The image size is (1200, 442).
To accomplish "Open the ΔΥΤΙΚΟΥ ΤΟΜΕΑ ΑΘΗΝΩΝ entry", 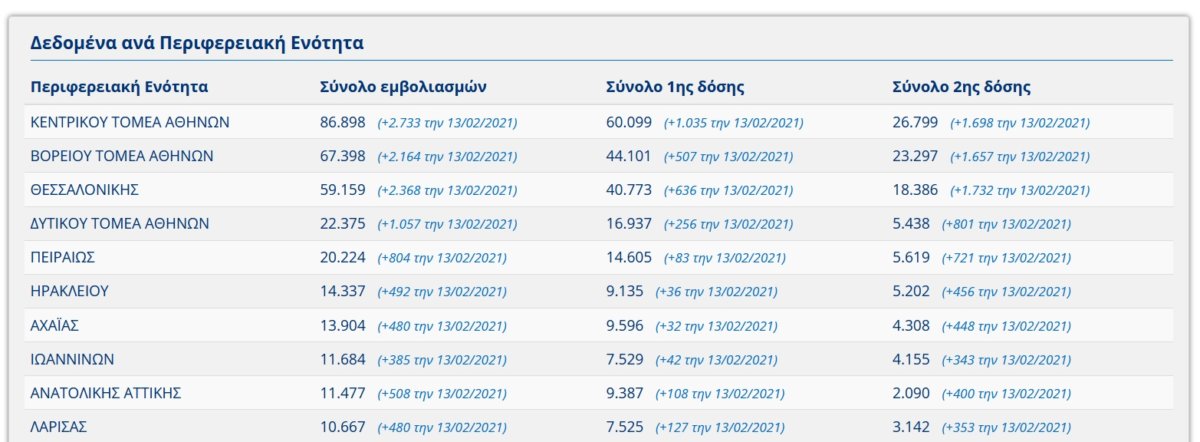I will [120, 224].
